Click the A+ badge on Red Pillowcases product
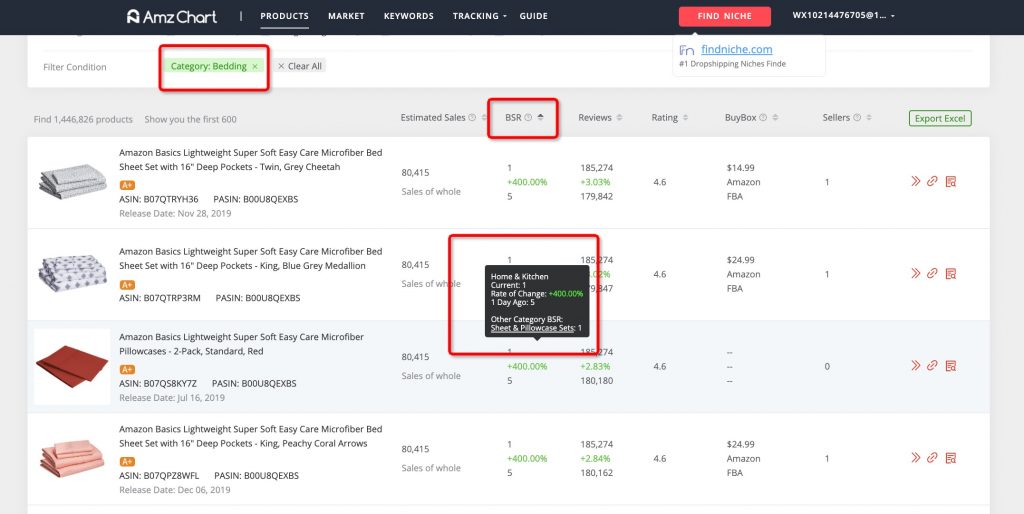Screen dimensions: 1024x514 127,370
